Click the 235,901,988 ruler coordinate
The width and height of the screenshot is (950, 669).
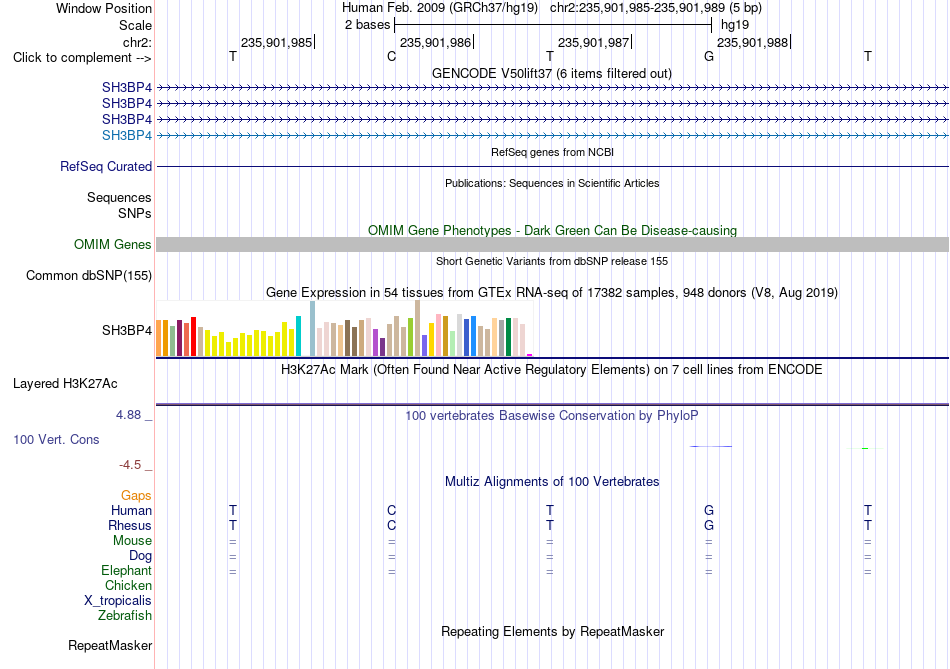pos(752,42)
